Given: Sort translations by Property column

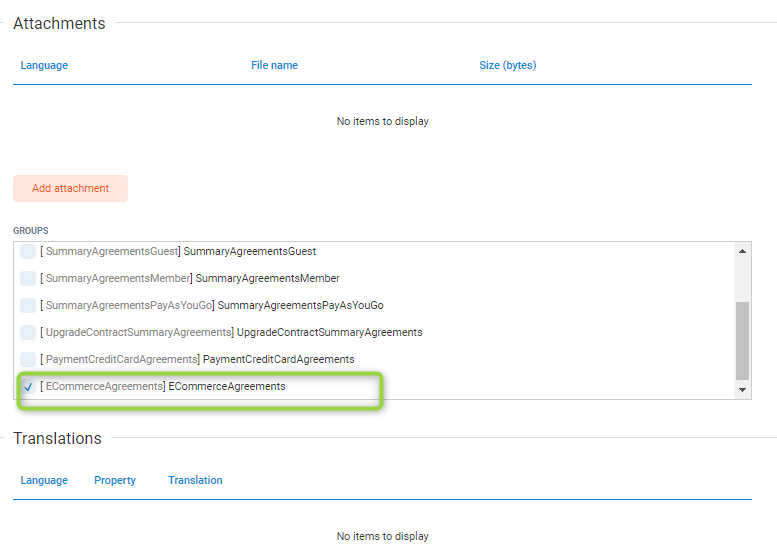Looking at the screenshot, I should 115,481.
